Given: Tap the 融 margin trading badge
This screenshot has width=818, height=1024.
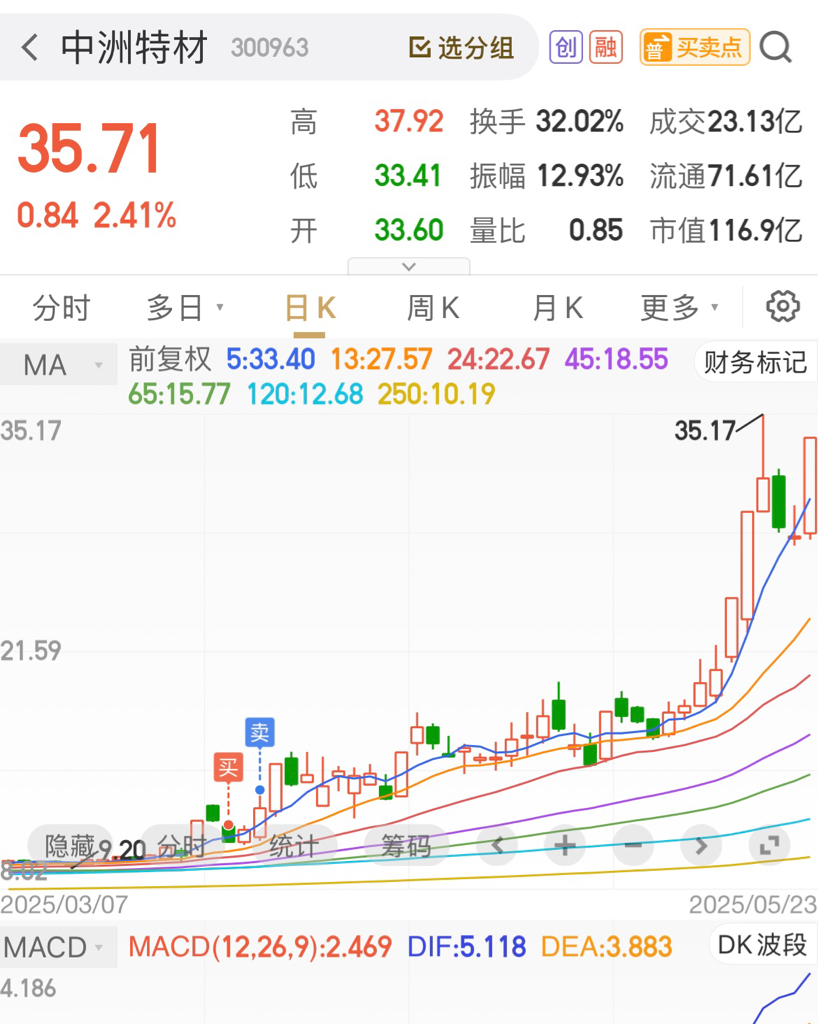Looking at the screenshot, I should 606,47.
